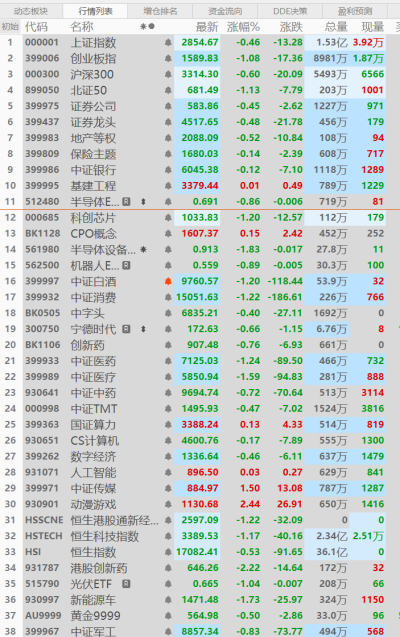The width and height of the screenshot is (400, 637).
Task: Select the 沪深300 row
Action: (x=193, y=74)
